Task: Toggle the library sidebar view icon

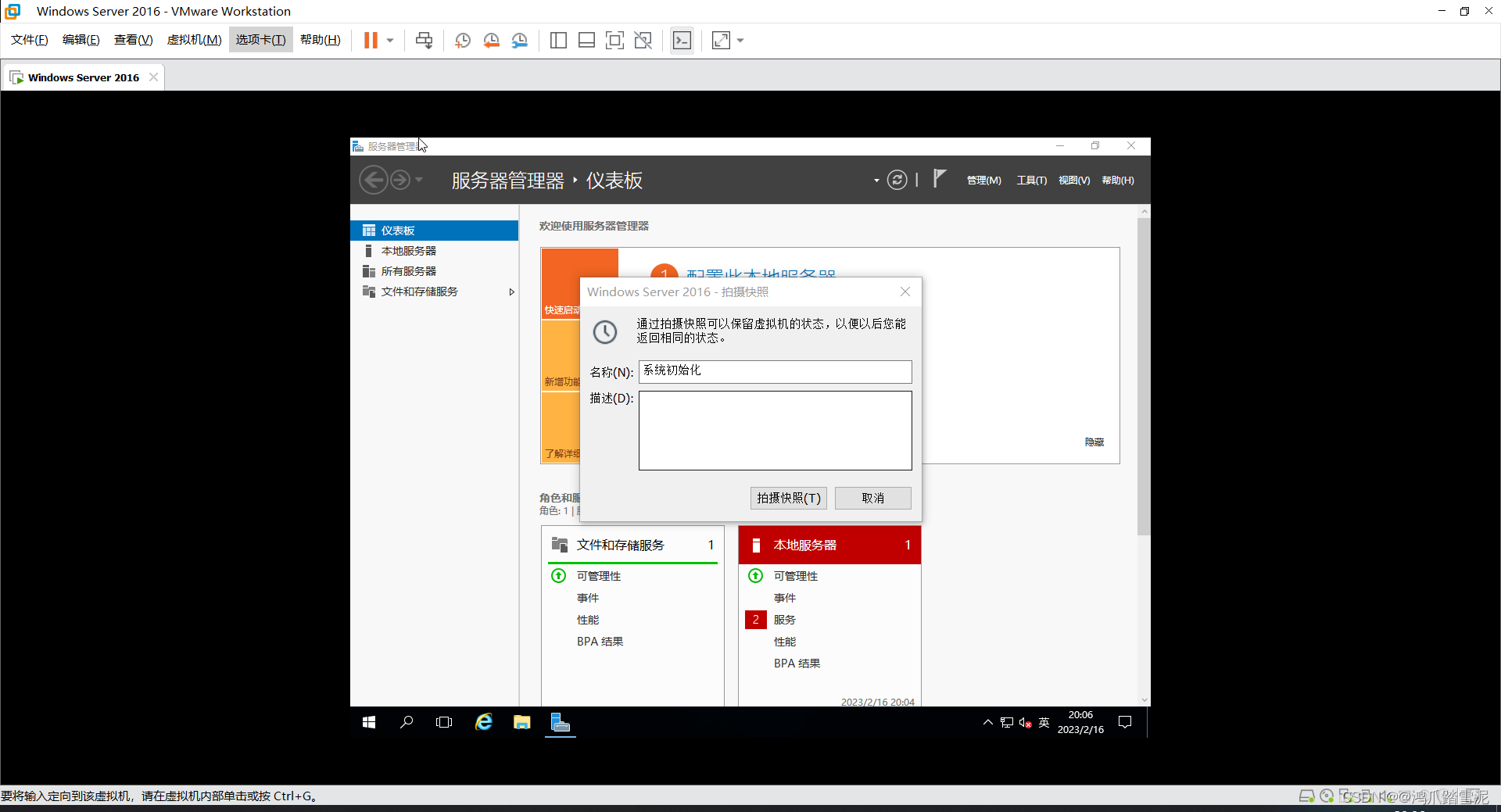Action: [x=558, y=40]
